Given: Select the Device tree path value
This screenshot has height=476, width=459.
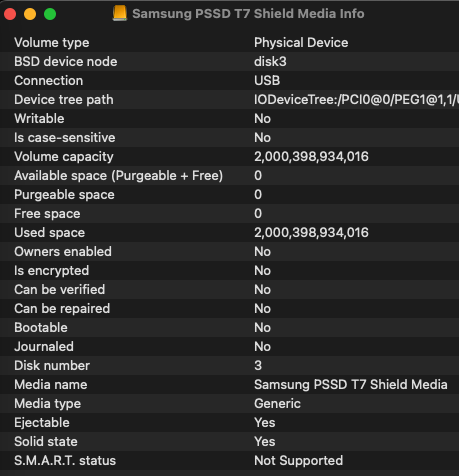Looking at the screenshot, I should pos(356,100).
